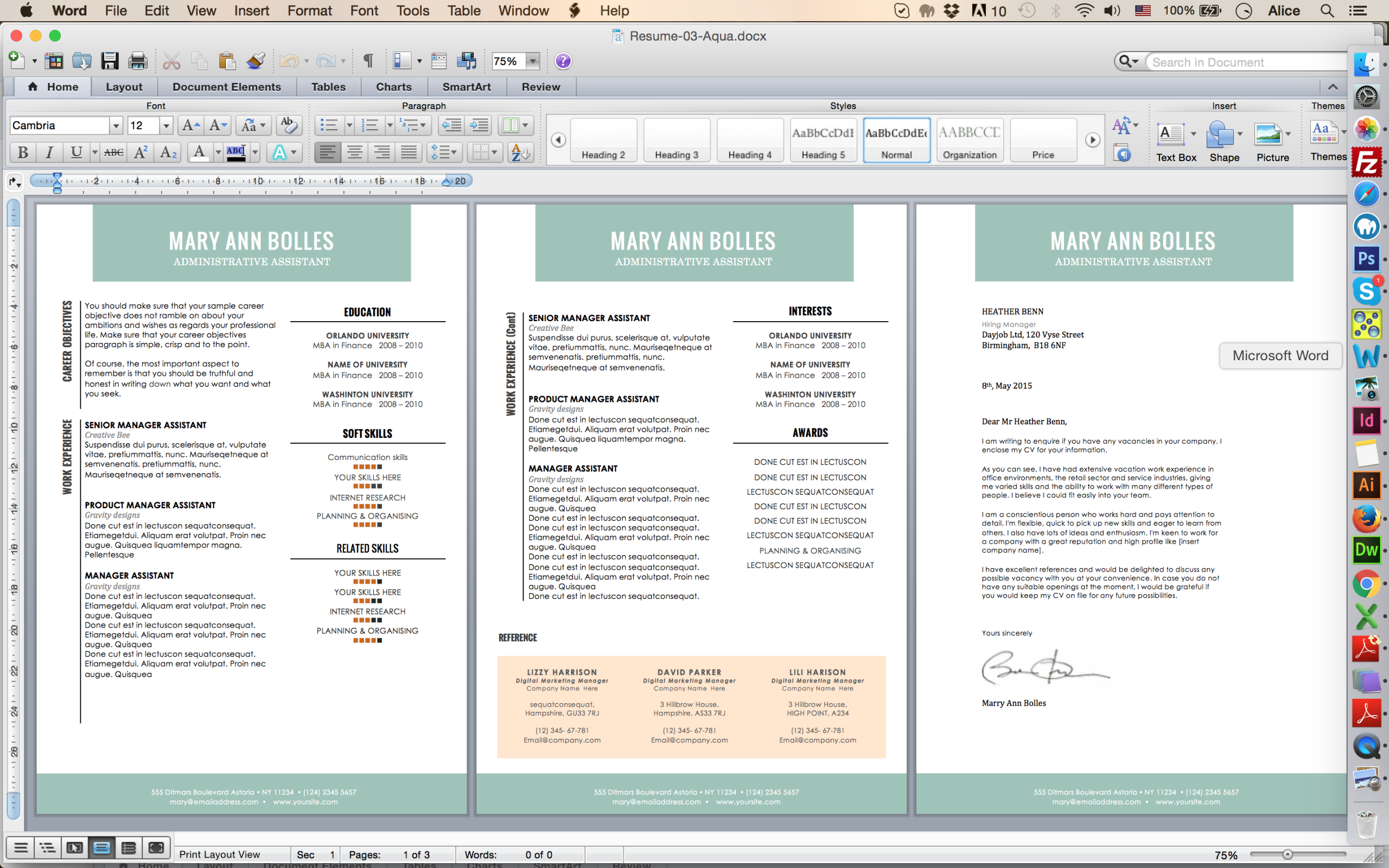Show paragraph marks with pilcrow icon
Viewport: 1389px width, 868px height.
coord(368,60)
